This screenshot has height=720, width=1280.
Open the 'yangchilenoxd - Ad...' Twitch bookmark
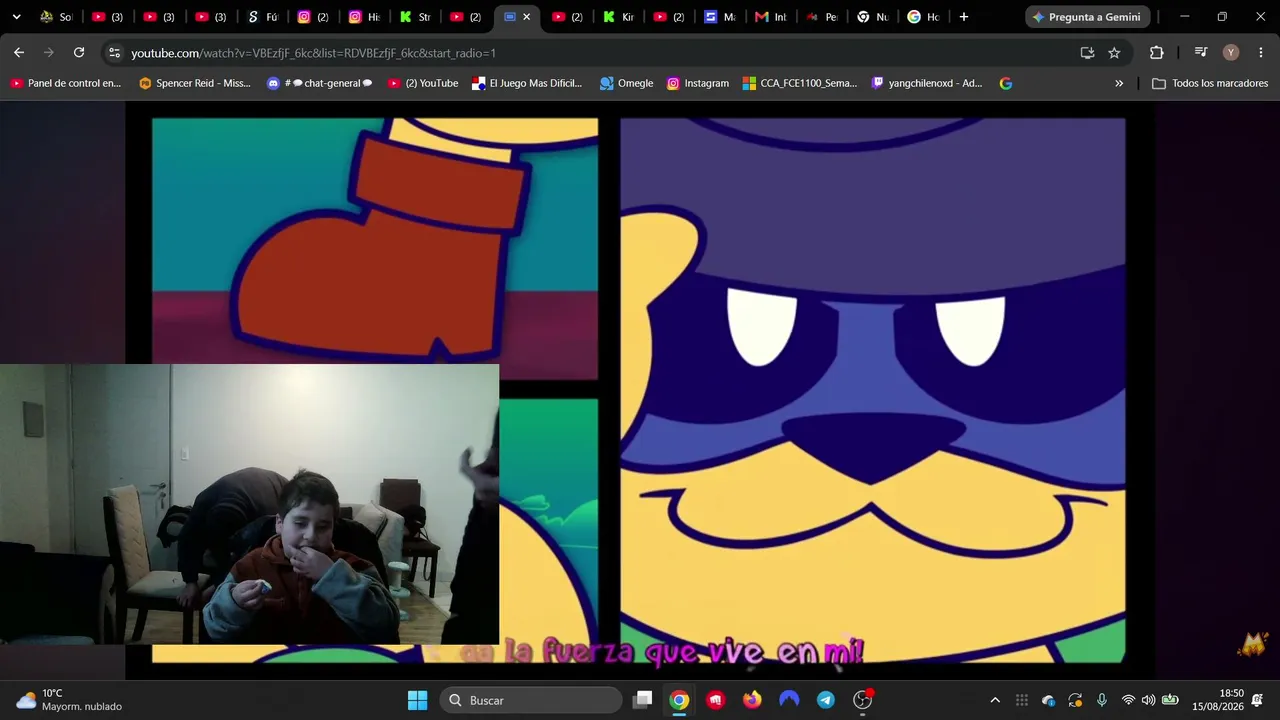tap(927, 83)
